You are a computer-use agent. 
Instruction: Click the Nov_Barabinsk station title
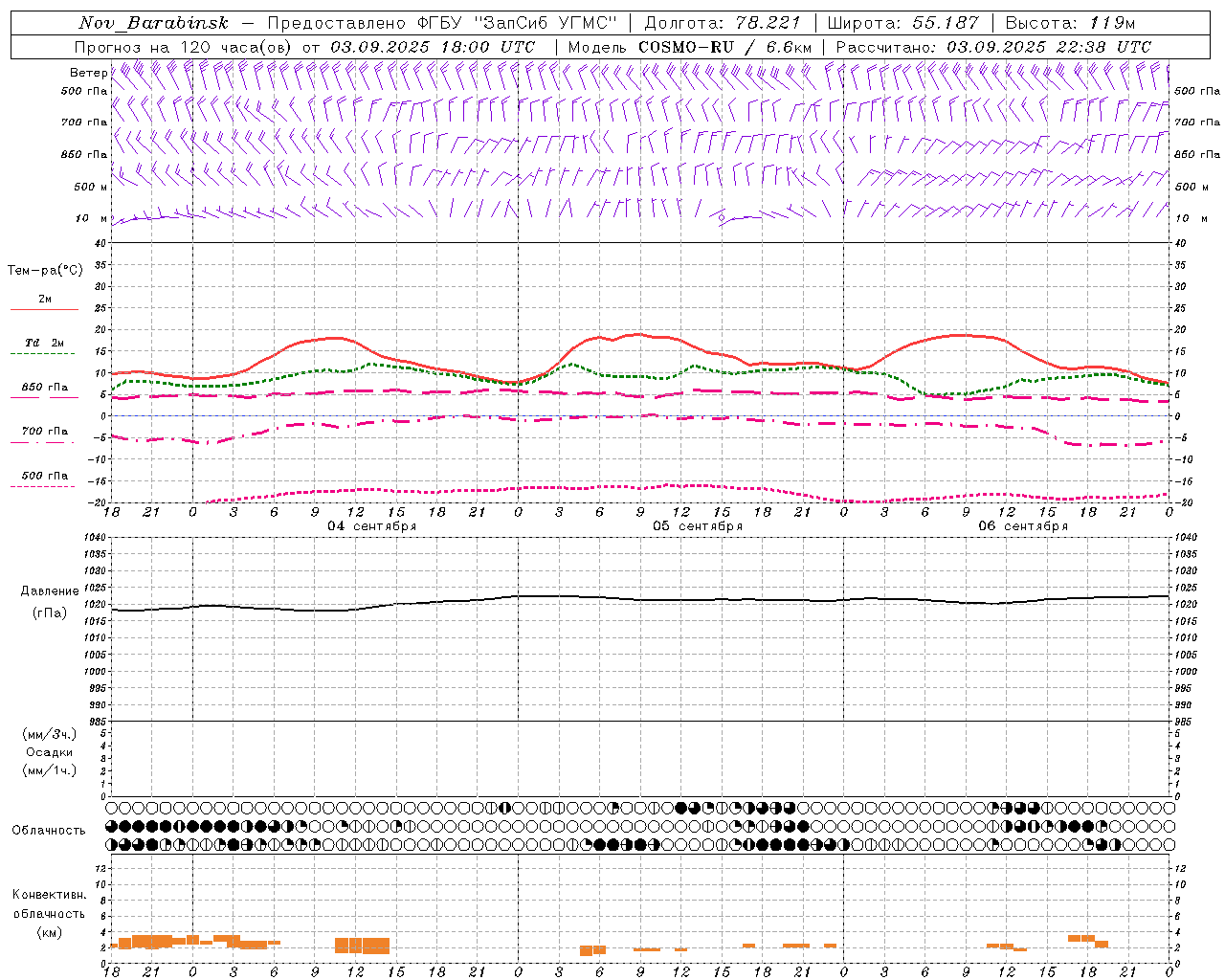[x=153, y=23]
